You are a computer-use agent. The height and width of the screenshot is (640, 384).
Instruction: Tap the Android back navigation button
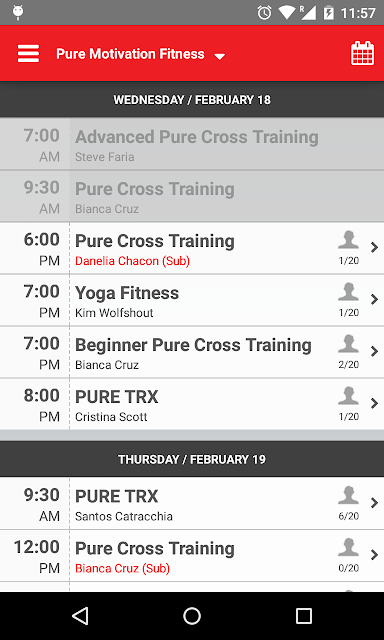coord(80,616)
